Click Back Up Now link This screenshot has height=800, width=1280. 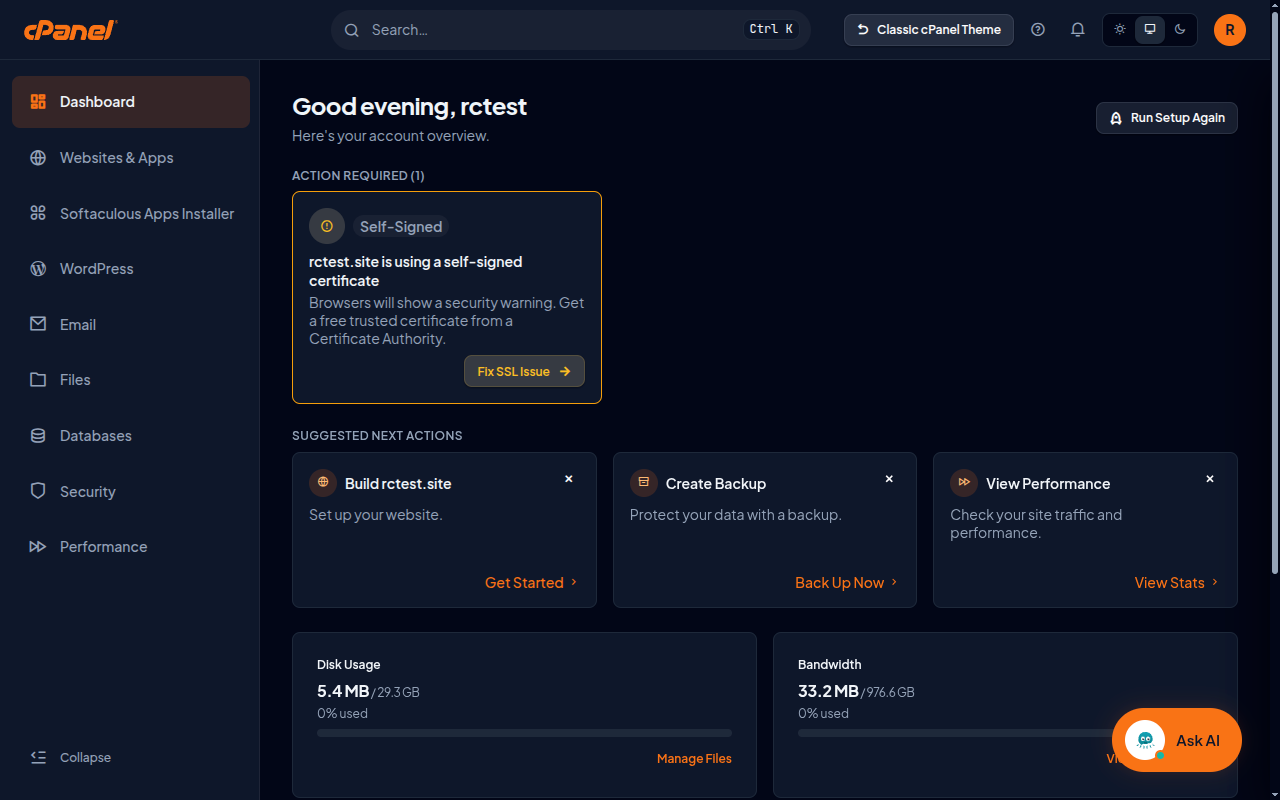(x=846, y=583)
